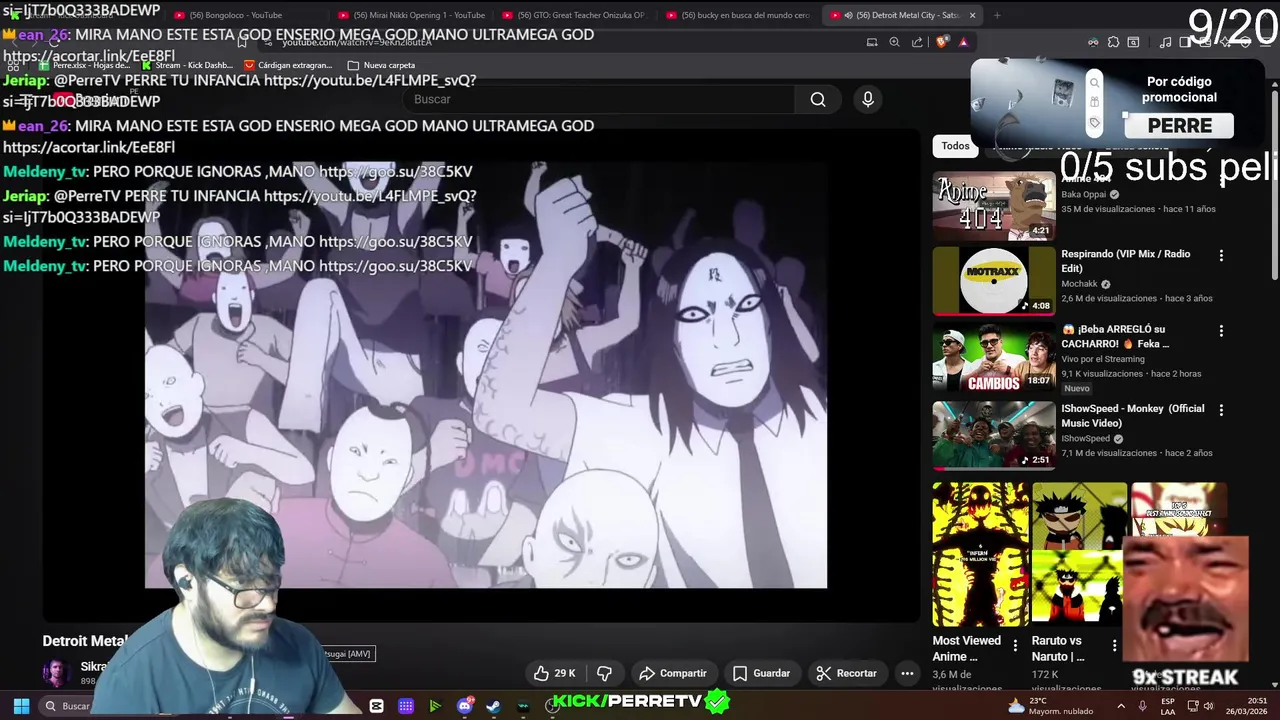This screenshot has width=1280, height=720.
Task: Select the Todos filter chip
Action: coord(955,146)
